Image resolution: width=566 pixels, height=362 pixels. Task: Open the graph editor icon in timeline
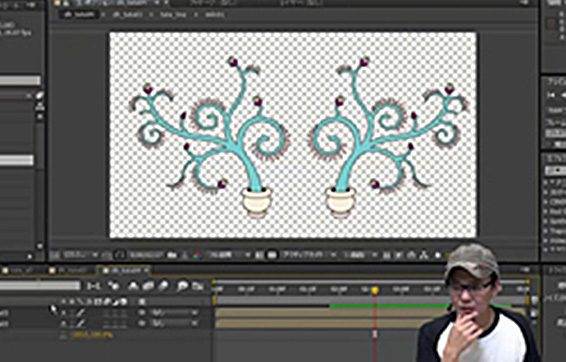(197, 286)
